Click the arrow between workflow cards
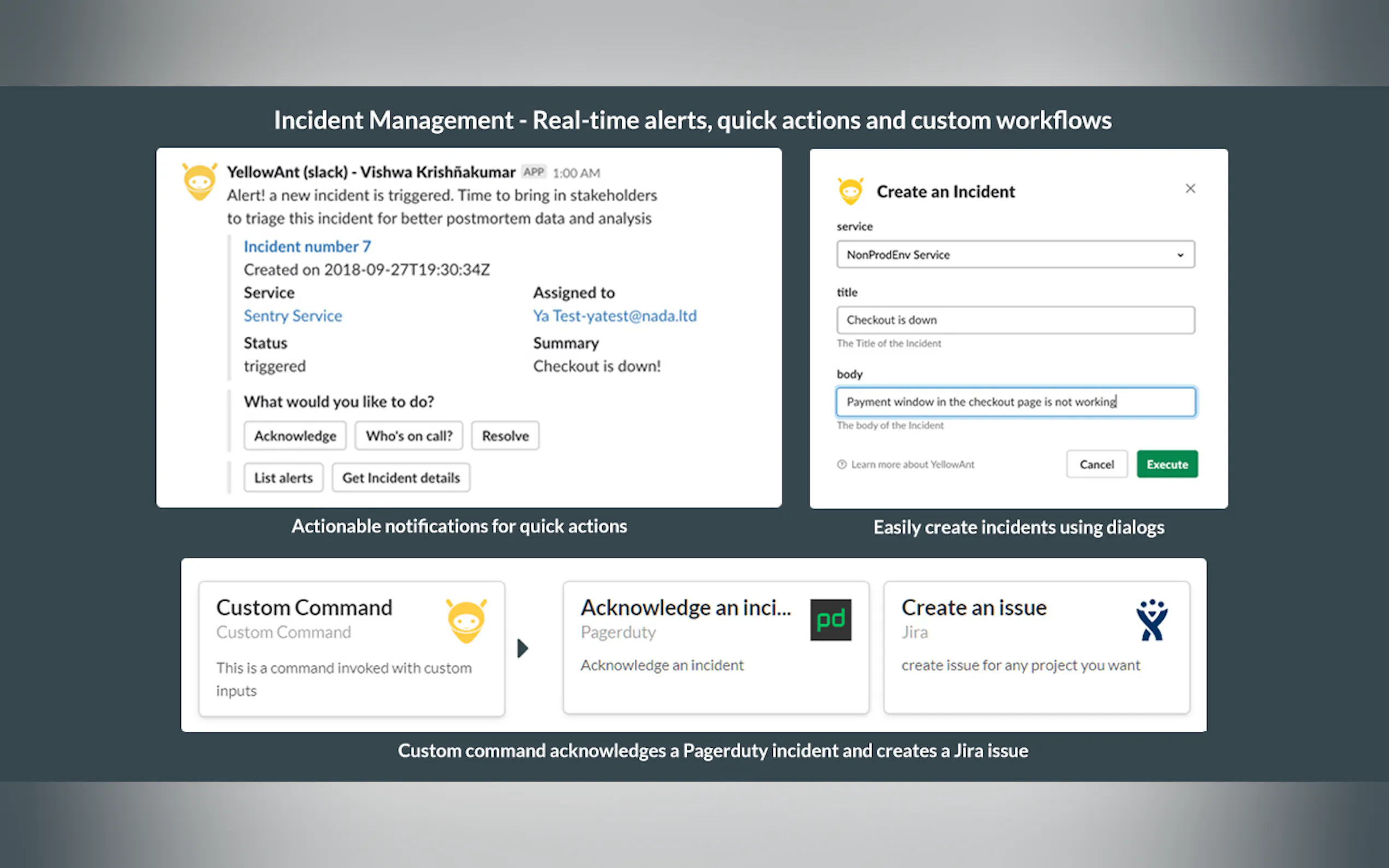The width and height of the screenshot is (1389, 868). point(522,648)
